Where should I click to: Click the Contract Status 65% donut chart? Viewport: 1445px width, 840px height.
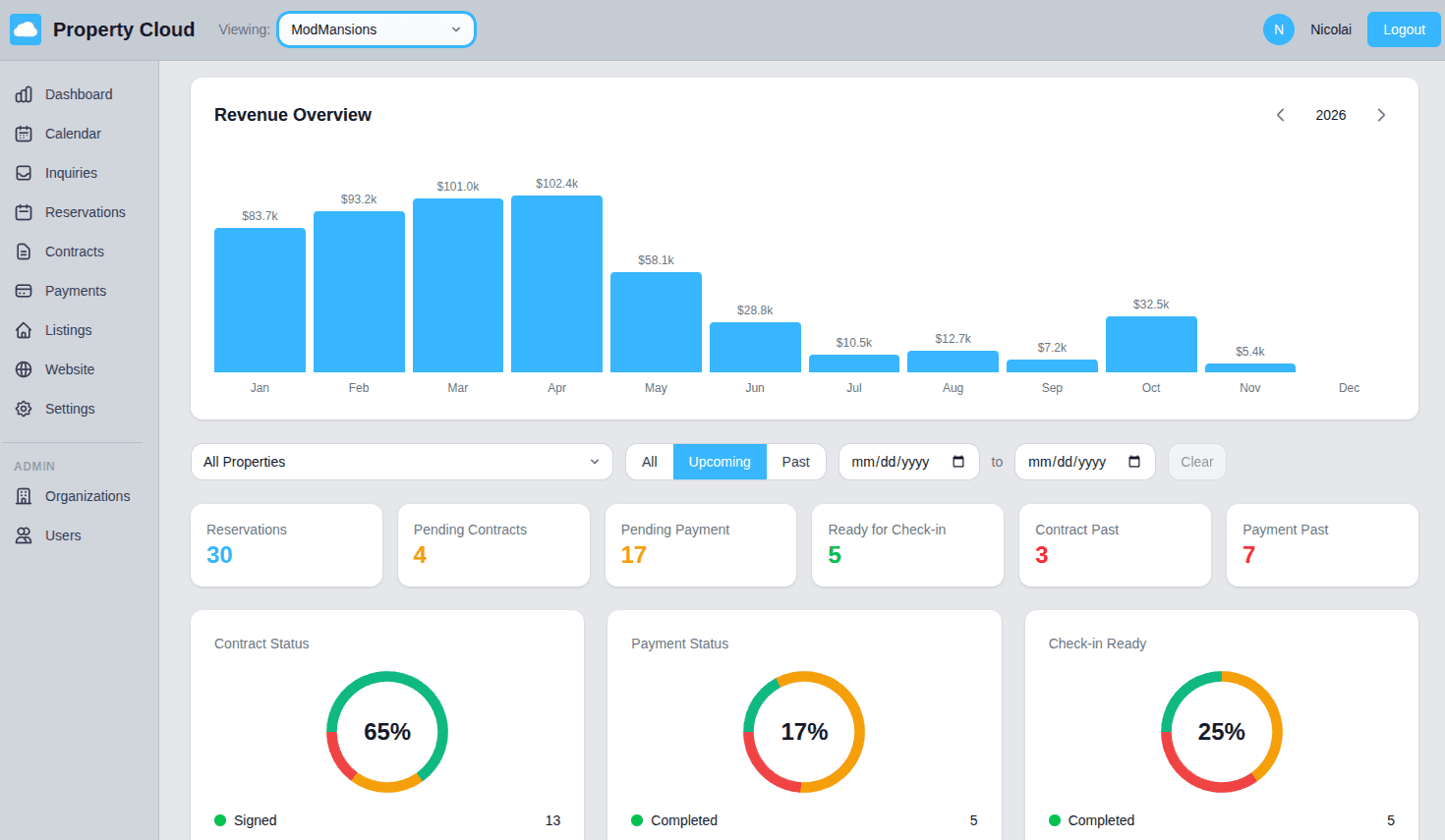[387, 732]
